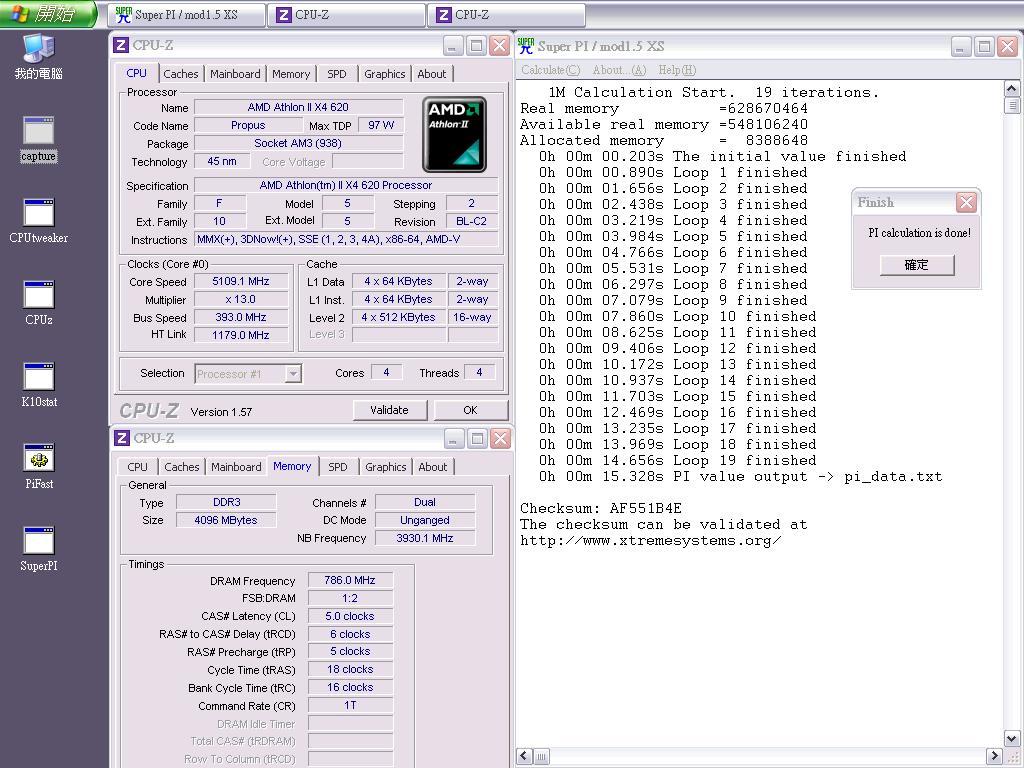
Task: Open the Calculate menu in Super PI
Action: pyautogui.click(x=551, y=70)
